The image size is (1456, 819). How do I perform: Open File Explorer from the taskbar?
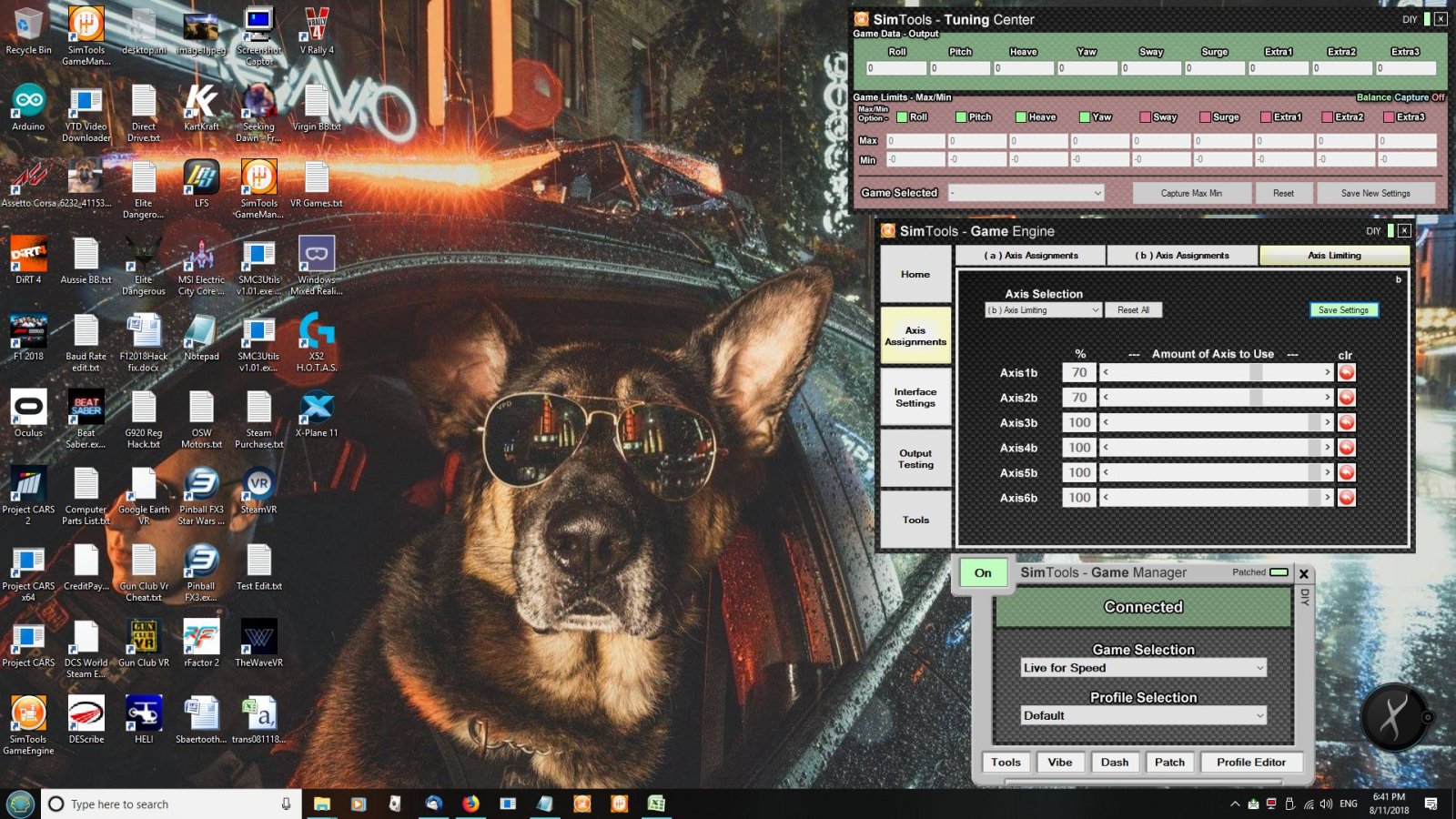(321, 804)
